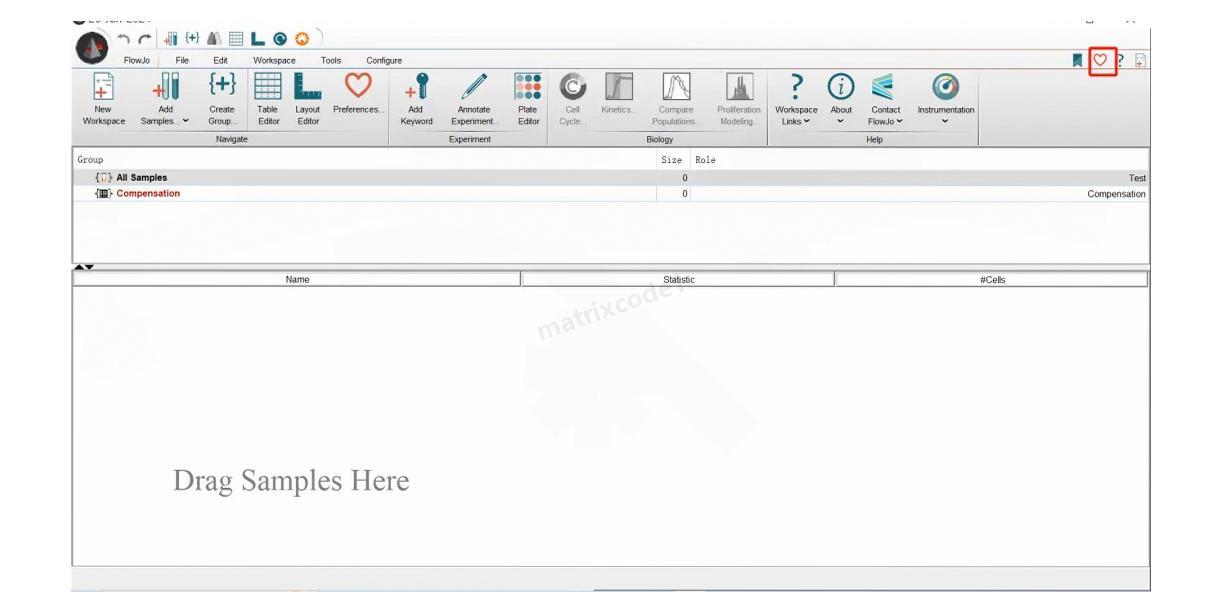This screenshot has height=613, width=1222.
Task: Open the File tab
Action: point(182,61)
